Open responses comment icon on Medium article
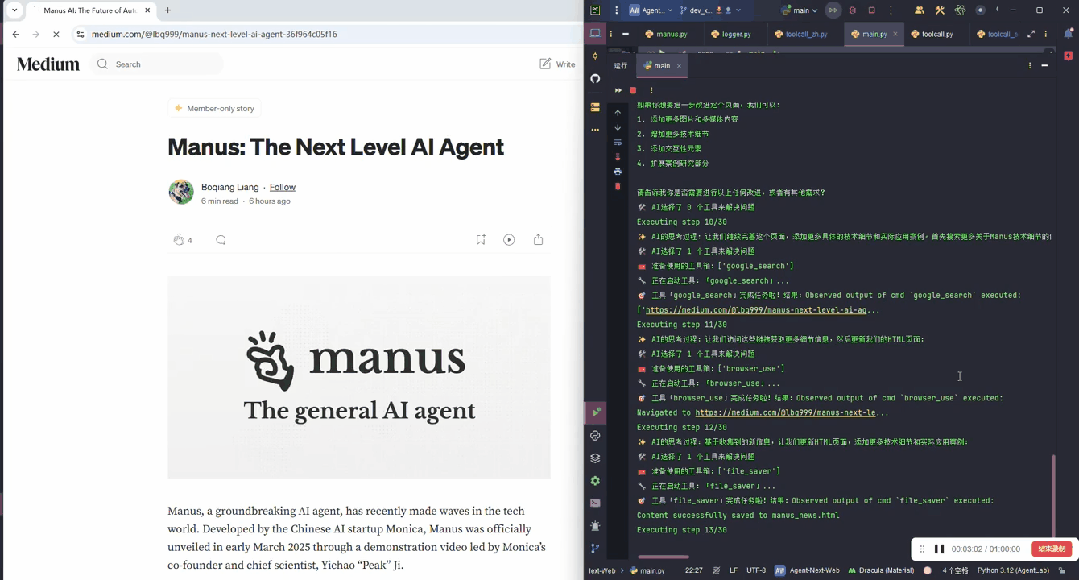1079x580 pixels. pos(220,240)
